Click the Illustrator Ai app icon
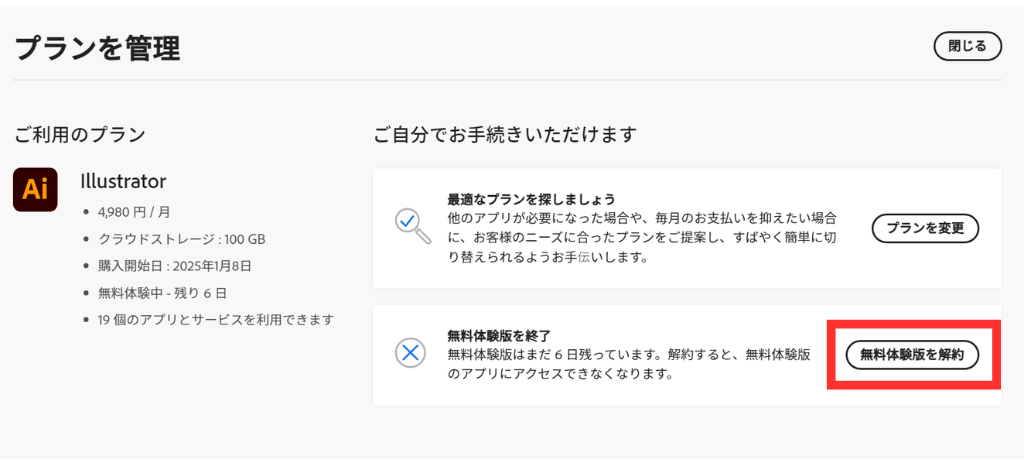Screen dimensions: 1024x463 35,190
